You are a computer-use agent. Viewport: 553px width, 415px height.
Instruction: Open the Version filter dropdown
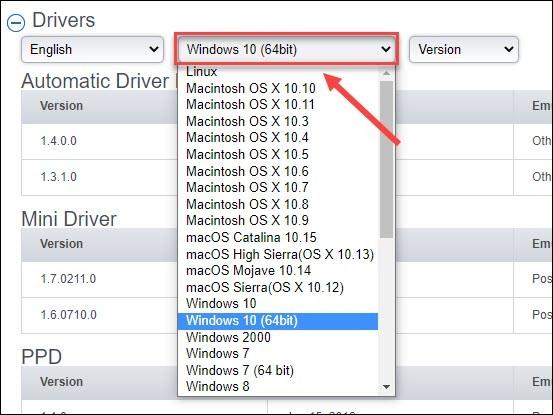point(463,49)
